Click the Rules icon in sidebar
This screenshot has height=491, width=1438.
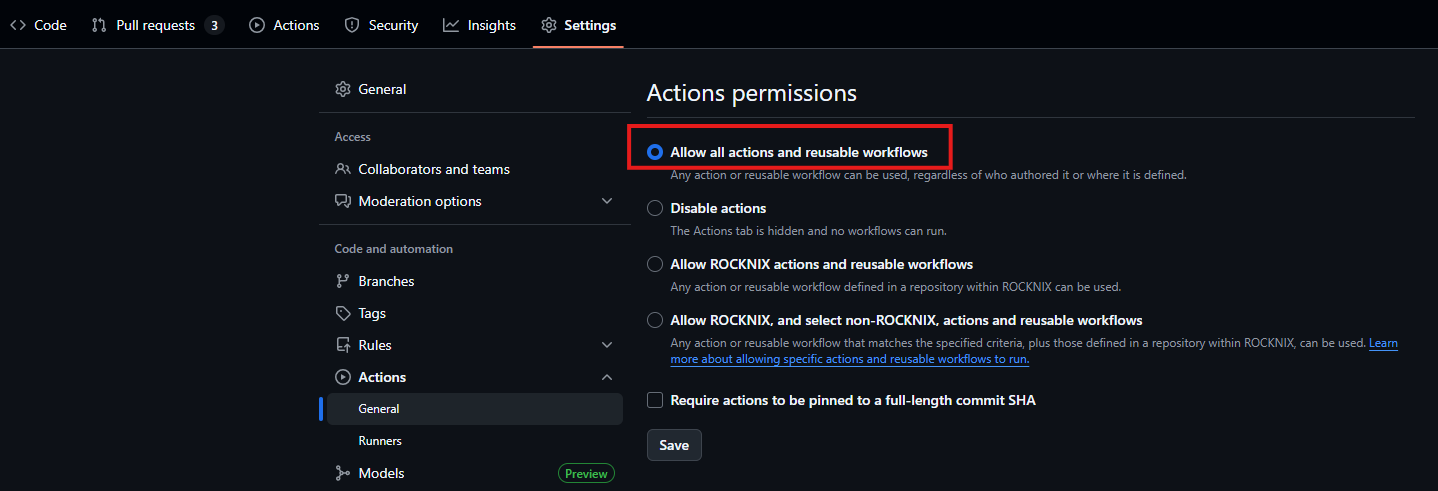(x=343, y=345)
